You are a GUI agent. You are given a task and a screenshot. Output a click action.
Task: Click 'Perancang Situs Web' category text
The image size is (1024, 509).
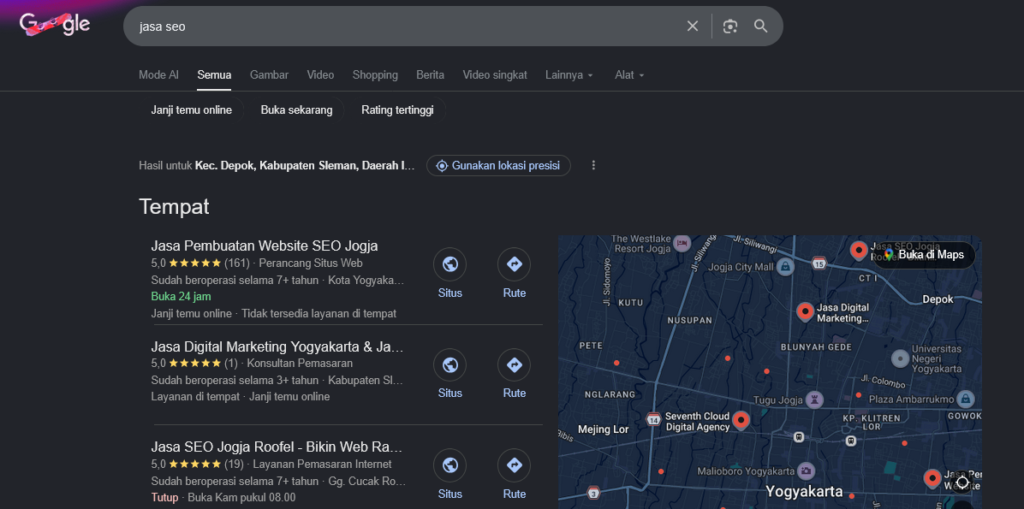(311, 263)
